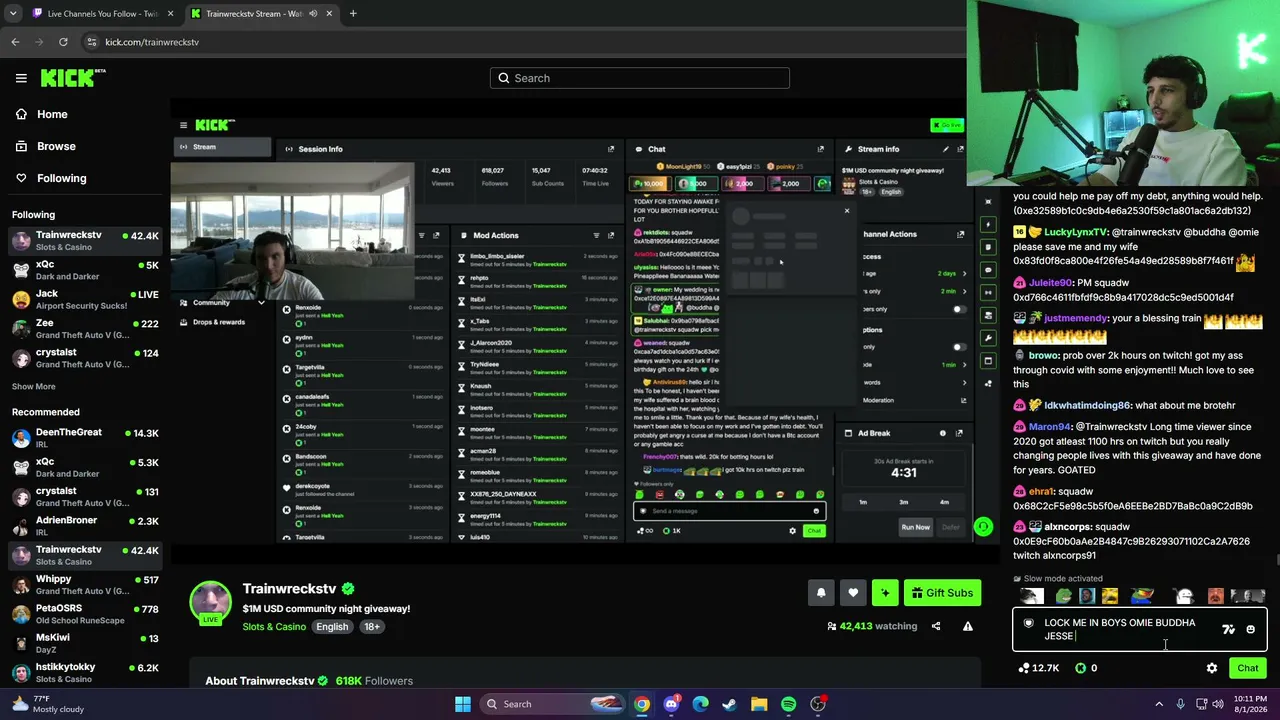Select the Stream tab in dashboard sidebar
The width and height of the screenshot is (1280, 720).
[221, 147]
